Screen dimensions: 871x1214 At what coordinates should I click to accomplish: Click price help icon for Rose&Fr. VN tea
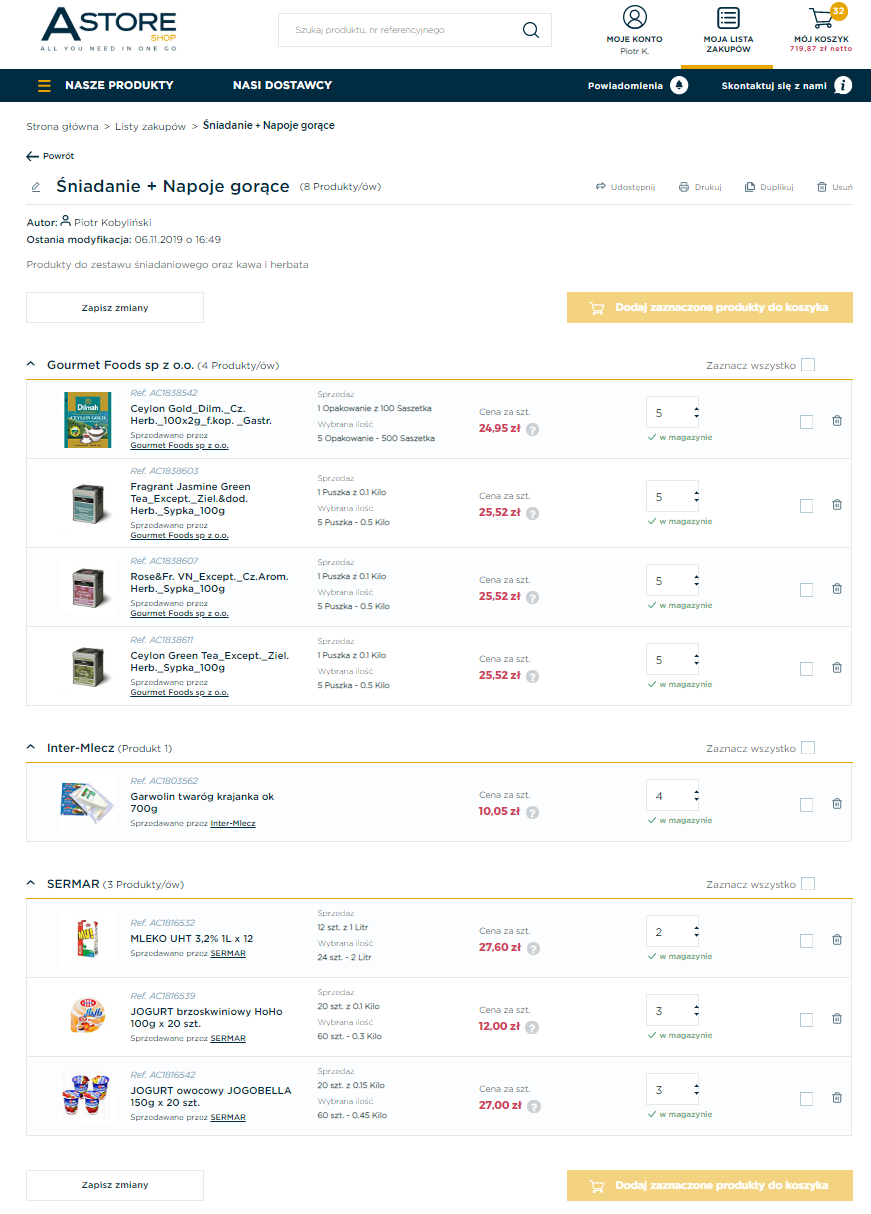[x=533, y=597]
